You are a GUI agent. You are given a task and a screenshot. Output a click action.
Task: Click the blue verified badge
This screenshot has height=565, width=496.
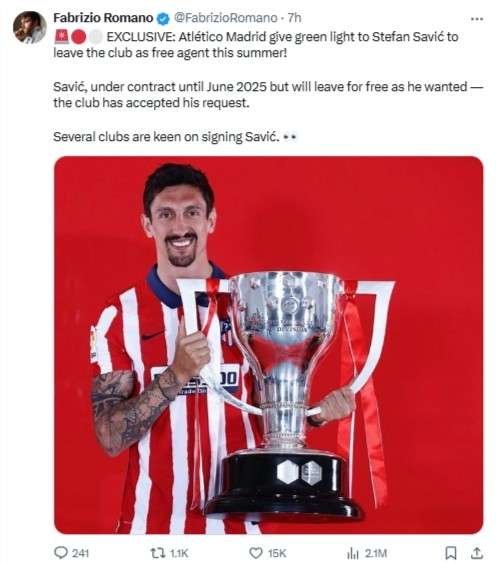pyautogui.click(x=164, y=18)
